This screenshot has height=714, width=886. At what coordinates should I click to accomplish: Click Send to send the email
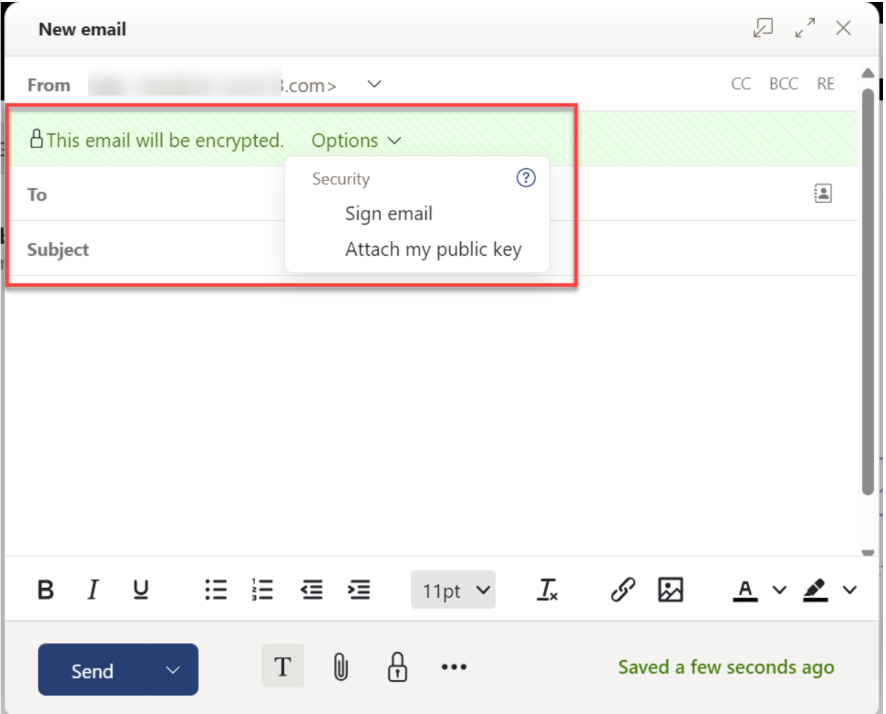coord(95,670)
